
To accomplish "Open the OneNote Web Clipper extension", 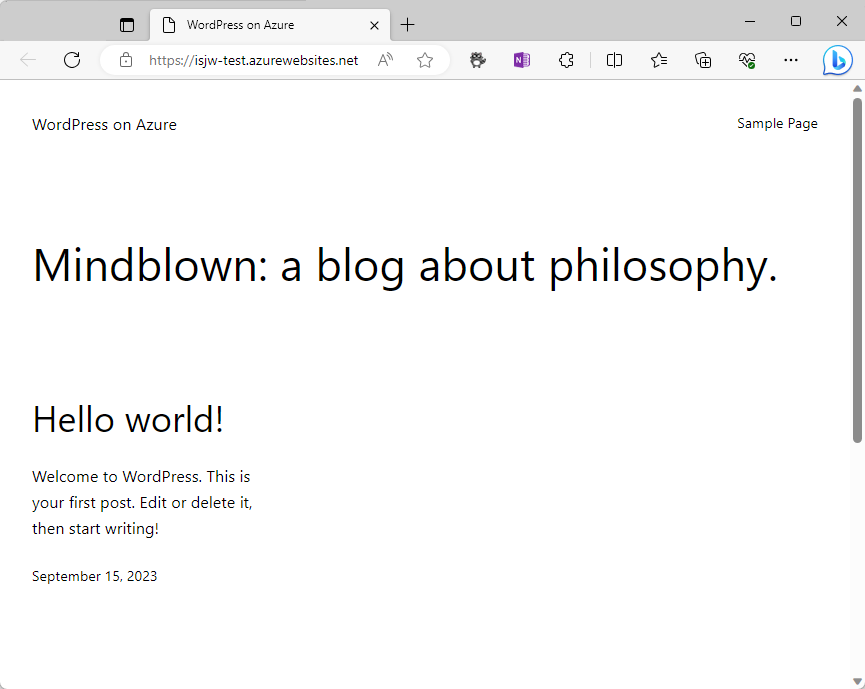I will click(522, 60).
